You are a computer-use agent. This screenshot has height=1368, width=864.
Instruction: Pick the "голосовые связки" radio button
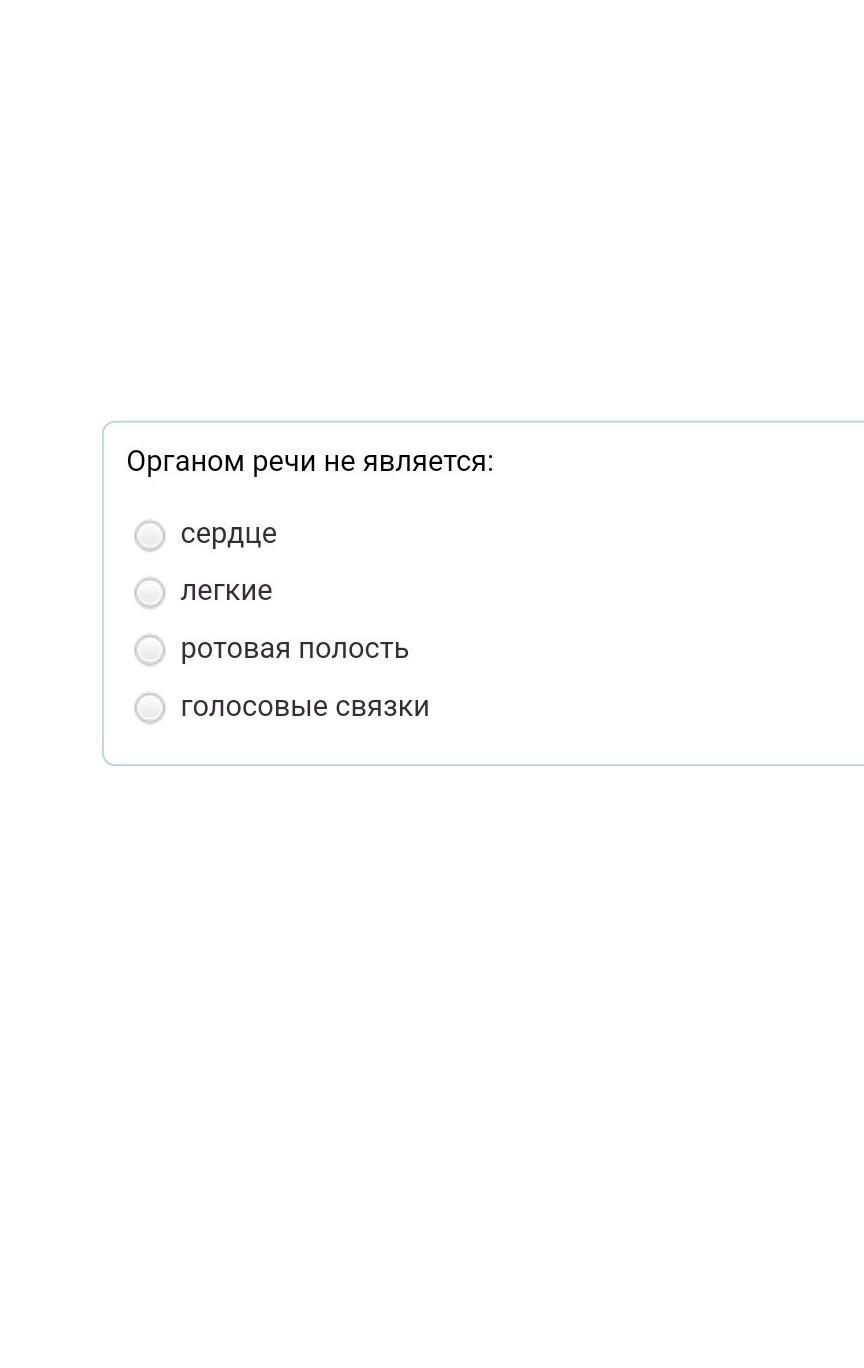point(150,708)
